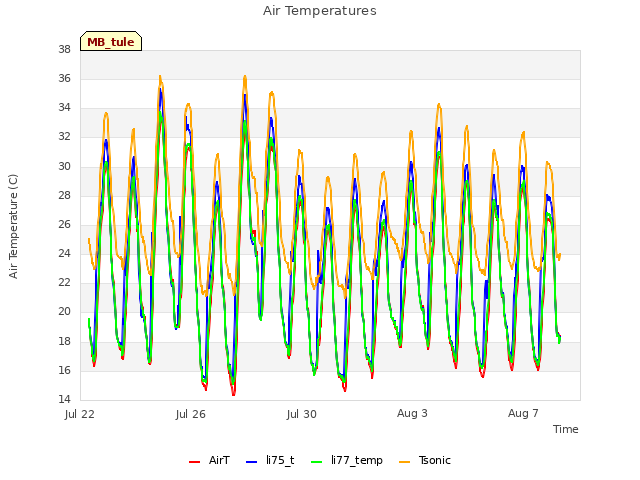The image size is (640, 480).
Task: Click the red AirT legend color marker
Action: coord(195,461)
